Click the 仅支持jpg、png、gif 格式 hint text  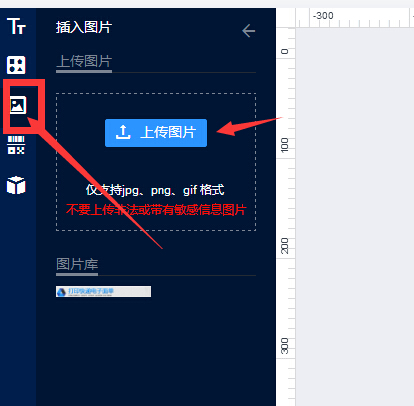[155, 190]
